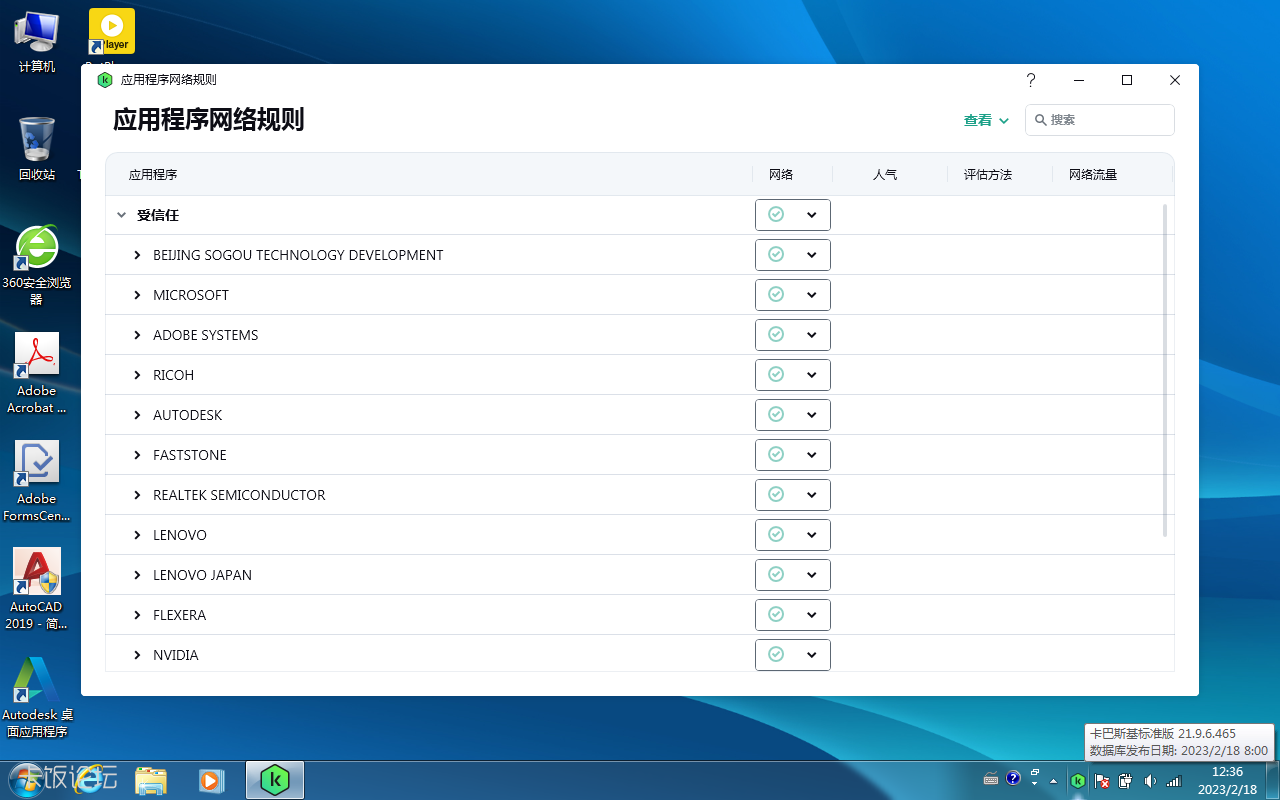
Task: Expand the LENOVO JAPAN row
Action: coord(138,575)
